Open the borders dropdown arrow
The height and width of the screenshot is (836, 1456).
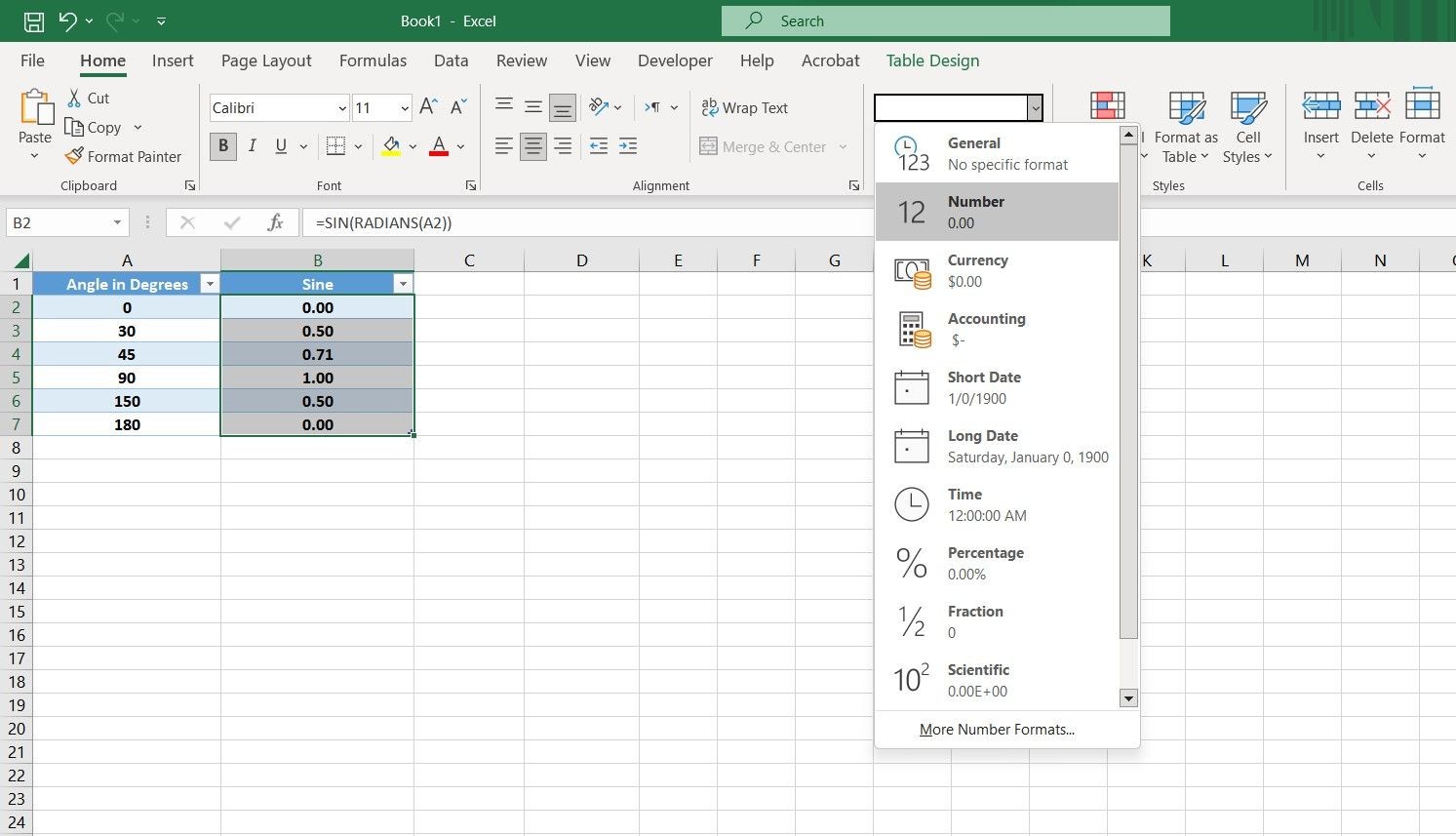point(358,147)
